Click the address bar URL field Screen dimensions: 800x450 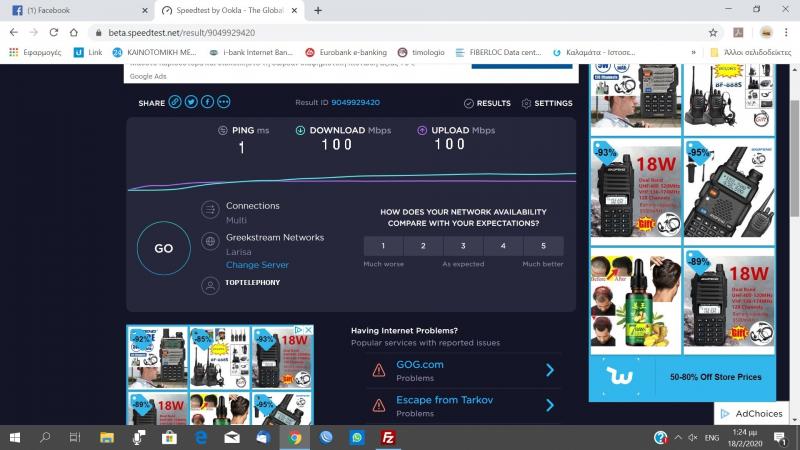click(403, 33)
